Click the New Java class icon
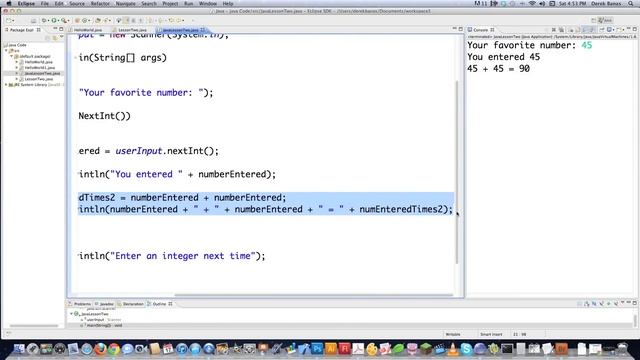Image resolution: width=640 pixels, height=360 pixels. pyautogui.click(x=84, y=20)
